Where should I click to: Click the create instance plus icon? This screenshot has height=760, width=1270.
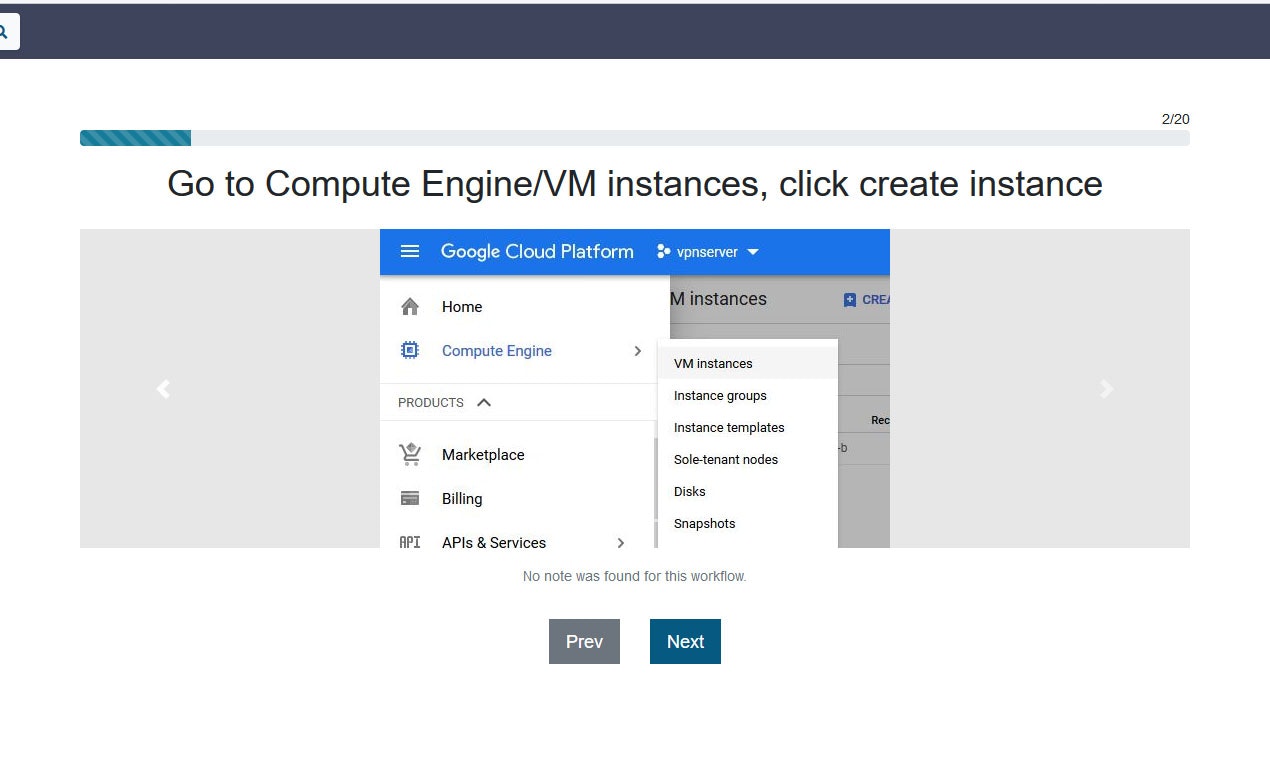[850, 299]
